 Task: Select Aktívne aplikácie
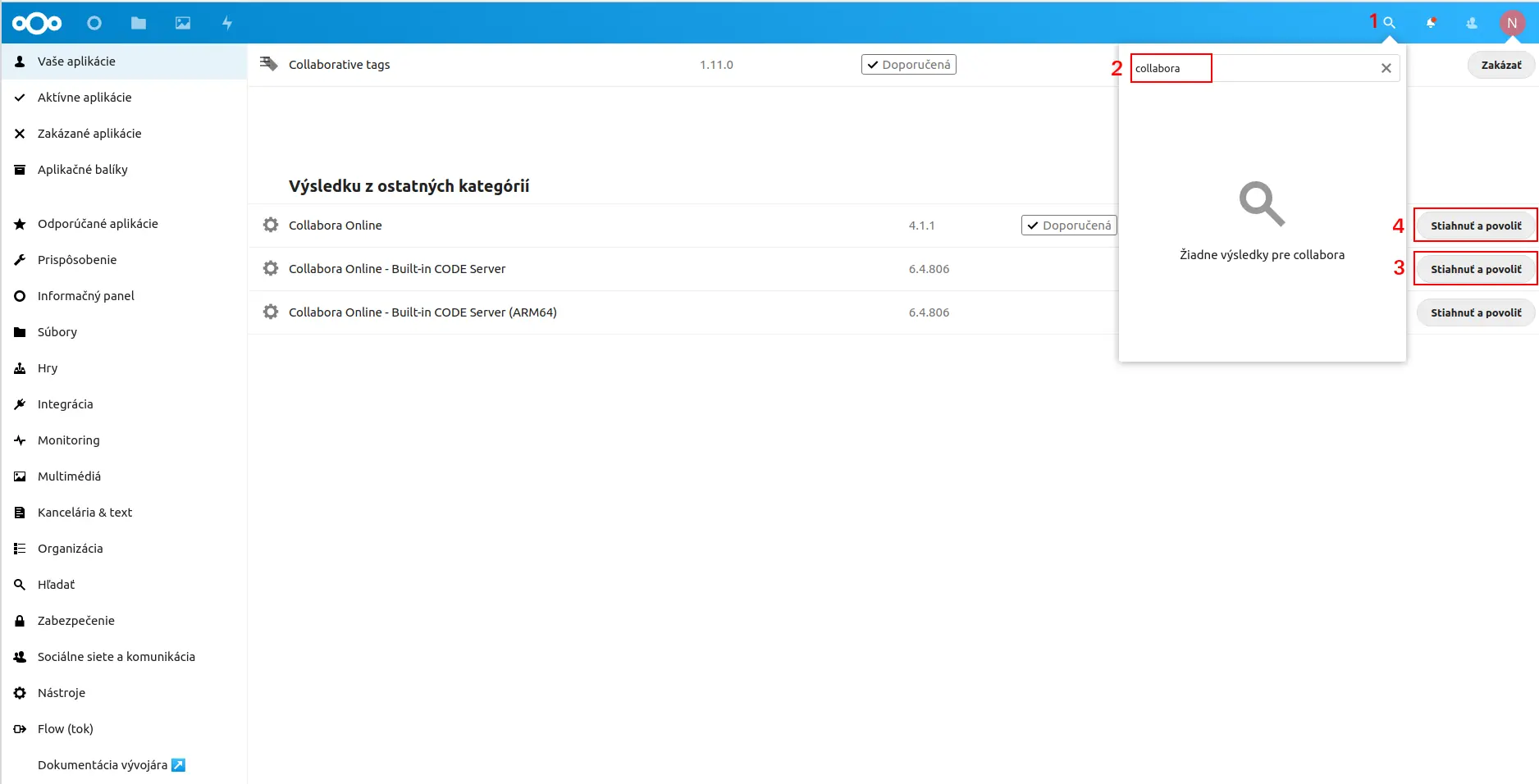coord(124,98)
